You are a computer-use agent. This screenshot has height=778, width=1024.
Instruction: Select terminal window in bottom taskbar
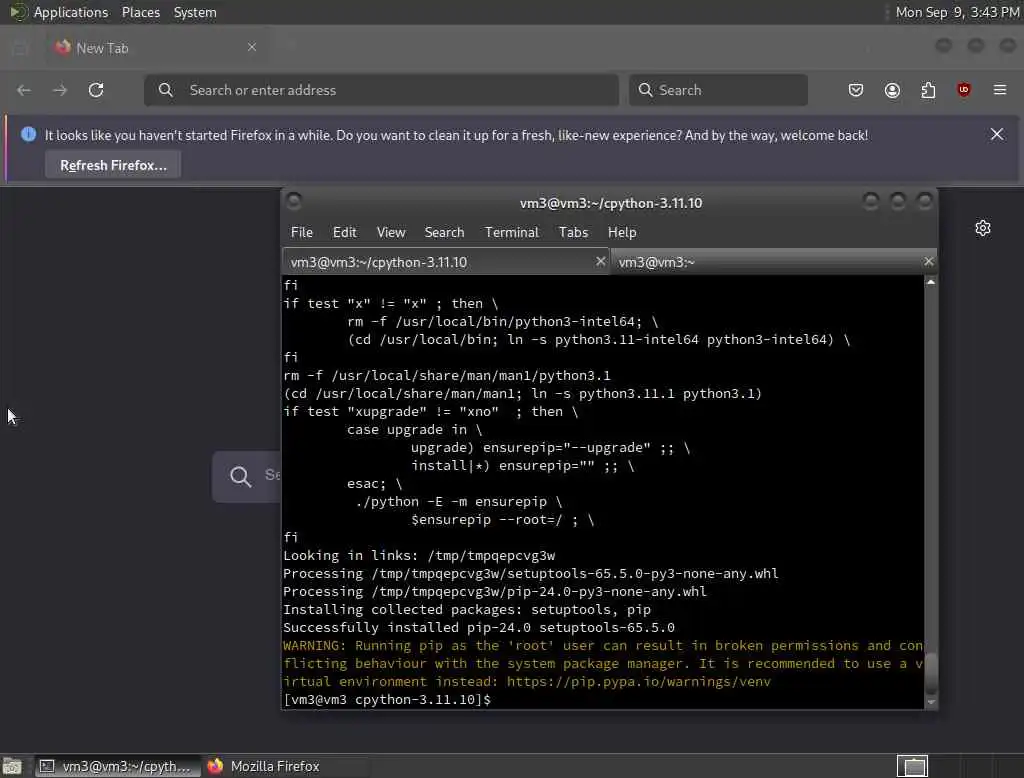coord(116,766)
